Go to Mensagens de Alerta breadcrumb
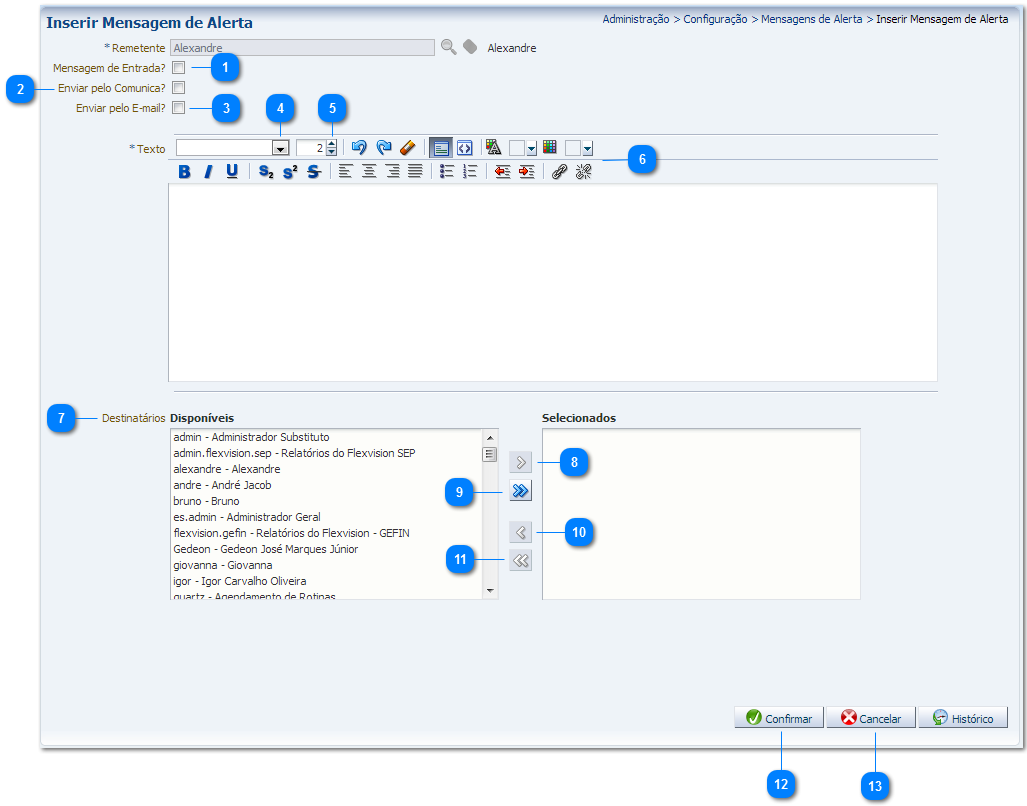Image resolution: width=1027 pixels, height=806 pixels. [x=811, y=19]
